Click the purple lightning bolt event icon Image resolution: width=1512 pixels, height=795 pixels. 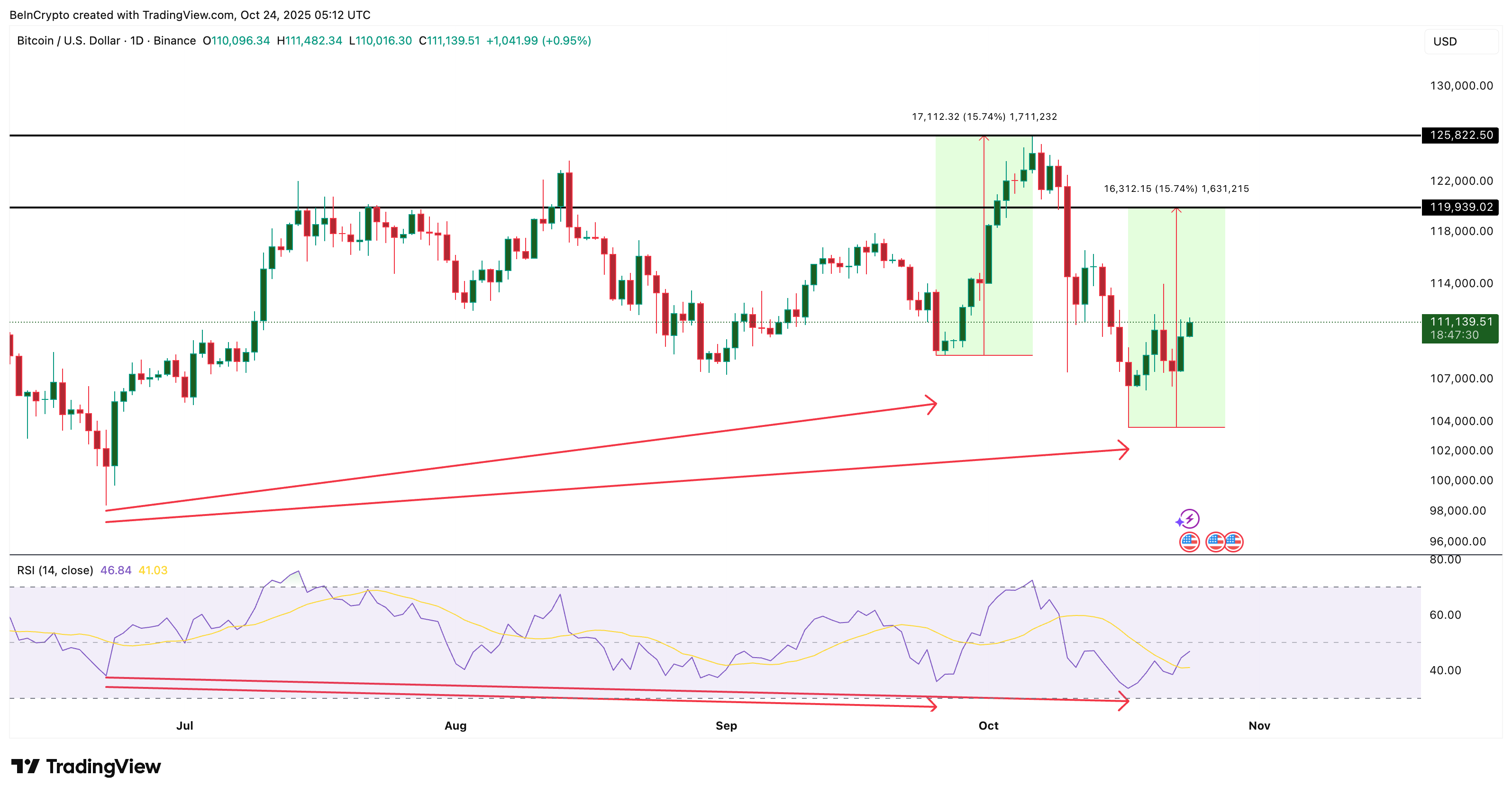[x=1189, y=519]
